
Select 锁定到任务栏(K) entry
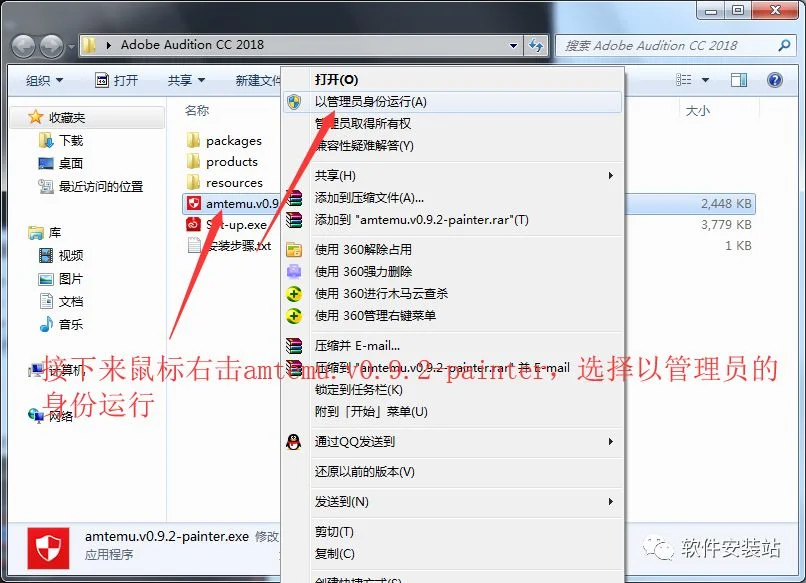pyautogui.click(x=452, y=390)
